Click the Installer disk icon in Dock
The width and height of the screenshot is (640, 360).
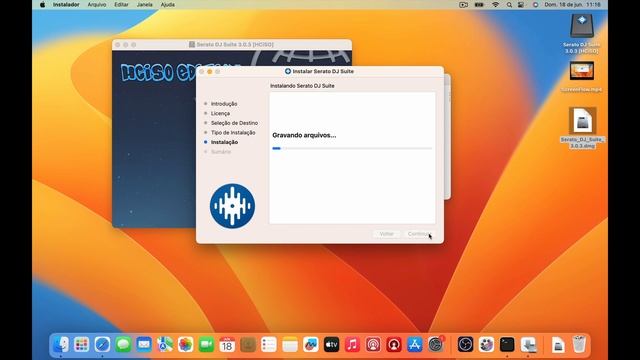528,344
